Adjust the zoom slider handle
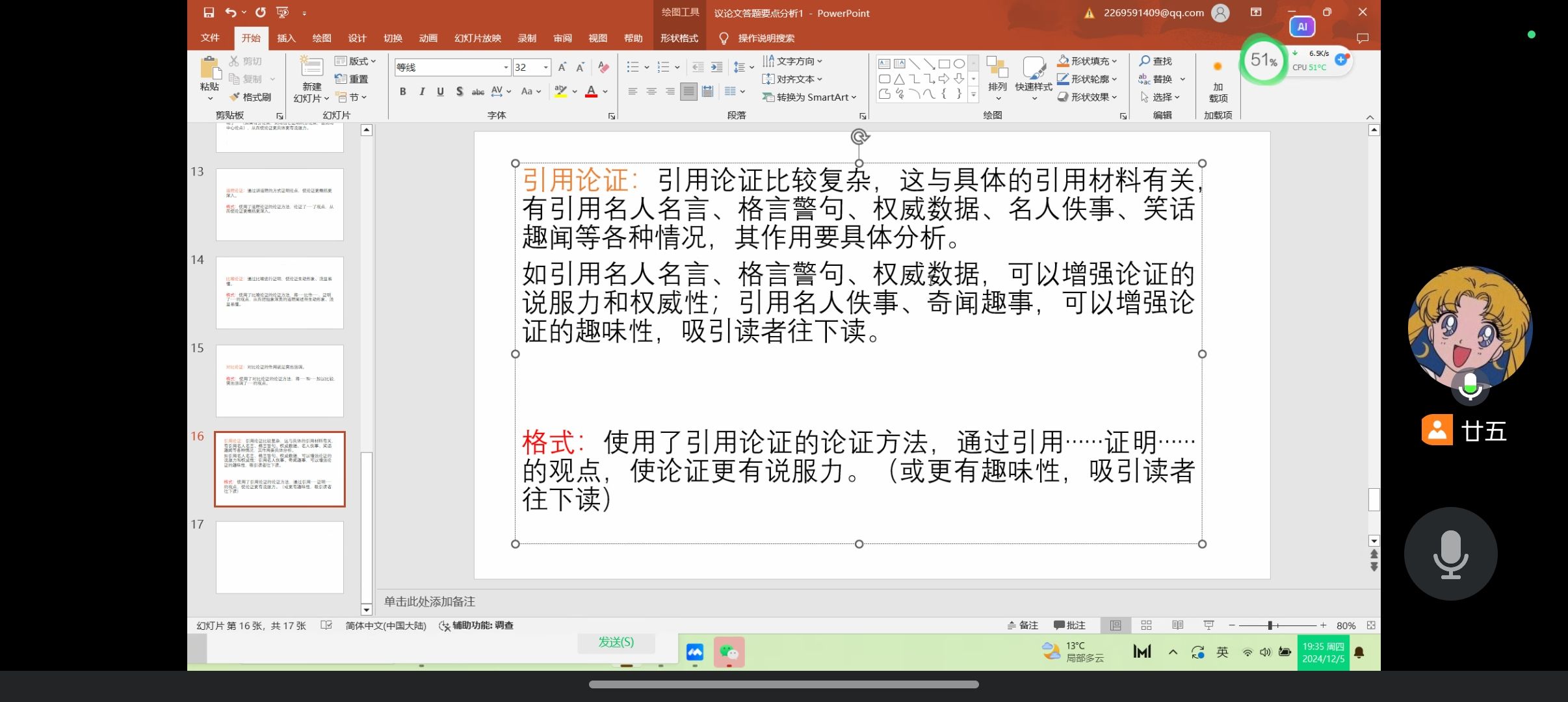This screenshot has width=1568, height=702. 1270,625
